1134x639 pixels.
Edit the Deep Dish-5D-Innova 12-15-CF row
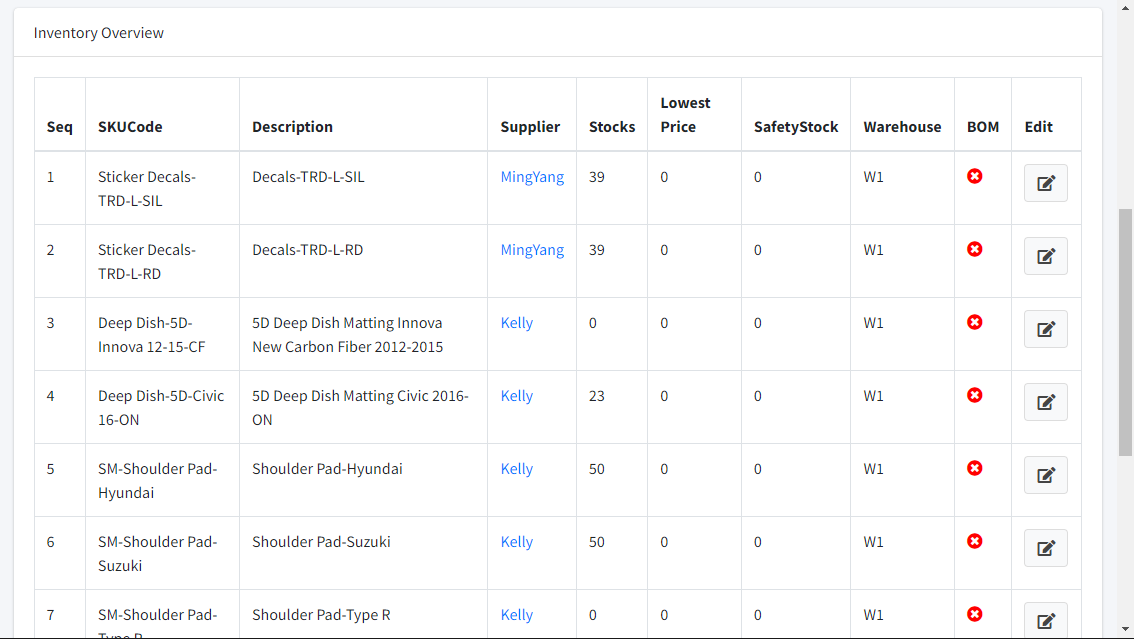[x=1046, y=329]
